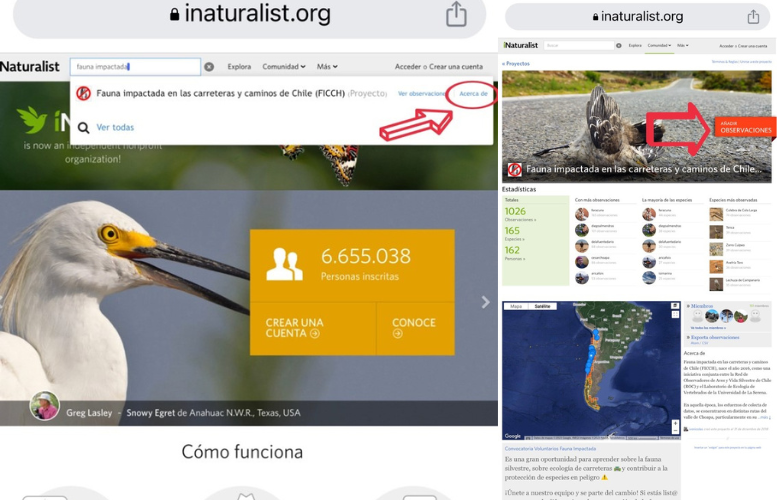The image size is (777, 500).
Task: Open Explora in the left navigation bar
Action: tap(239, 67)
